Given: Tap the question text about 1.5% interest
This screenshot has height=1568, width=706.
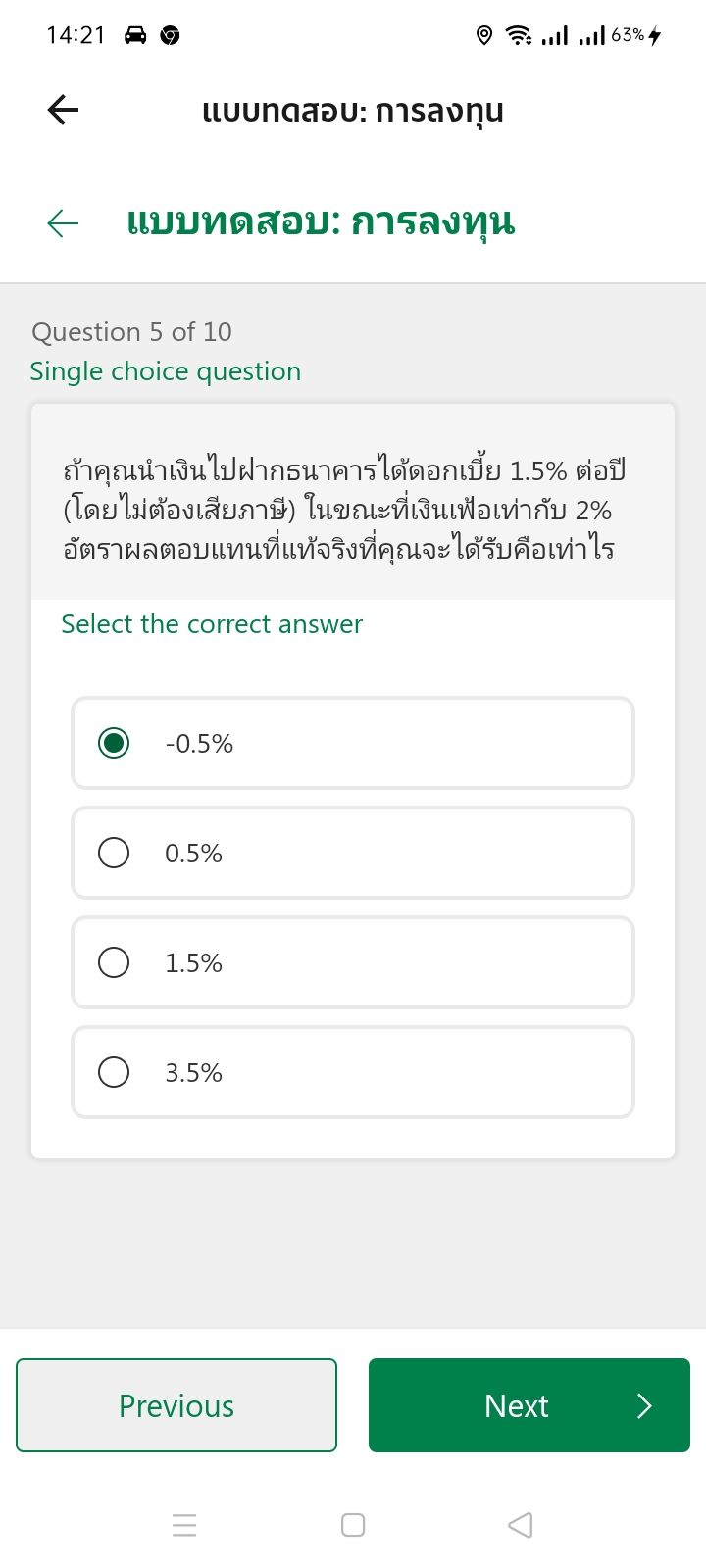Looking at the screenshot, I should [x=343, y=510].
